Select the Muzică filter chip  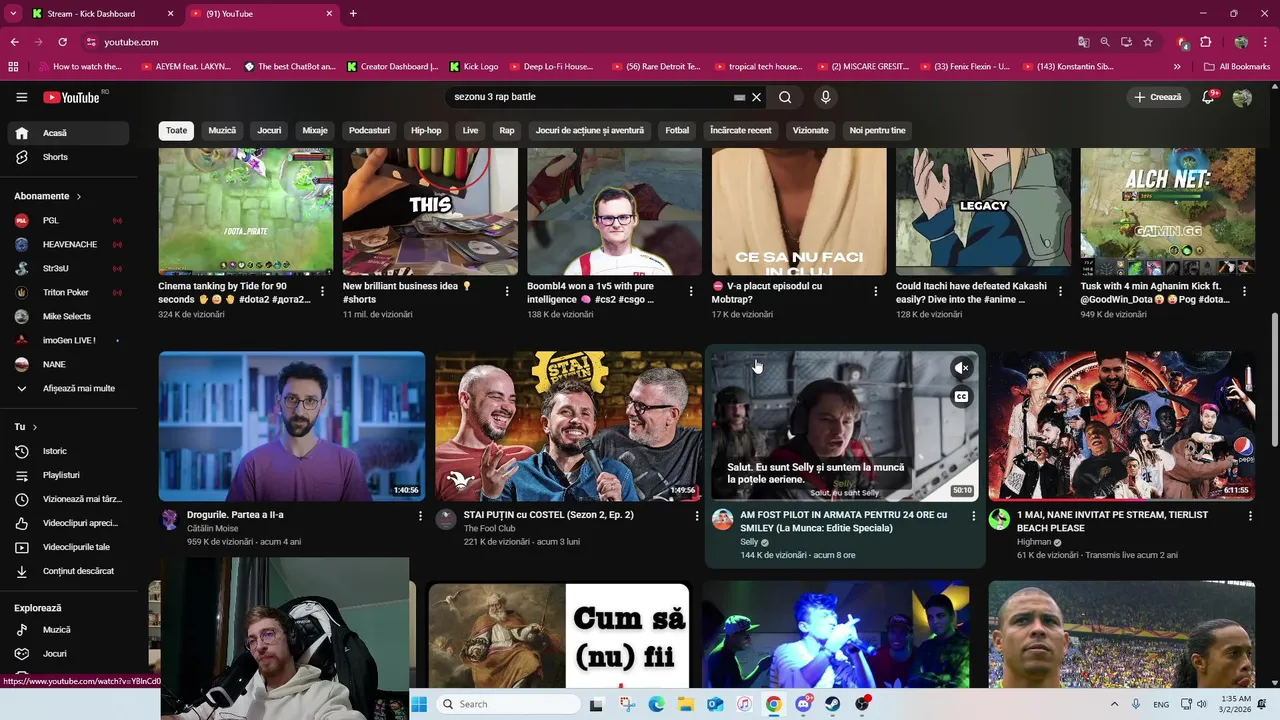[222, 130]
